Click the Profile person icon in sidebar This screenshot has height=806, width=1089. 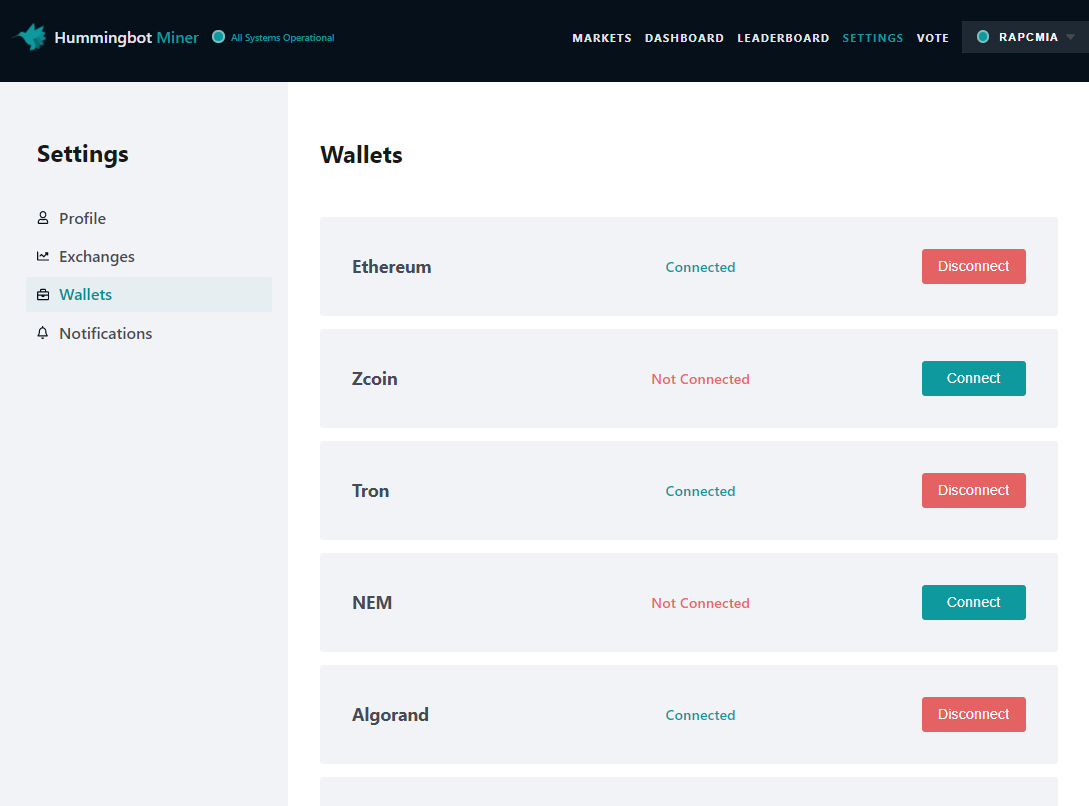[43, 218]
